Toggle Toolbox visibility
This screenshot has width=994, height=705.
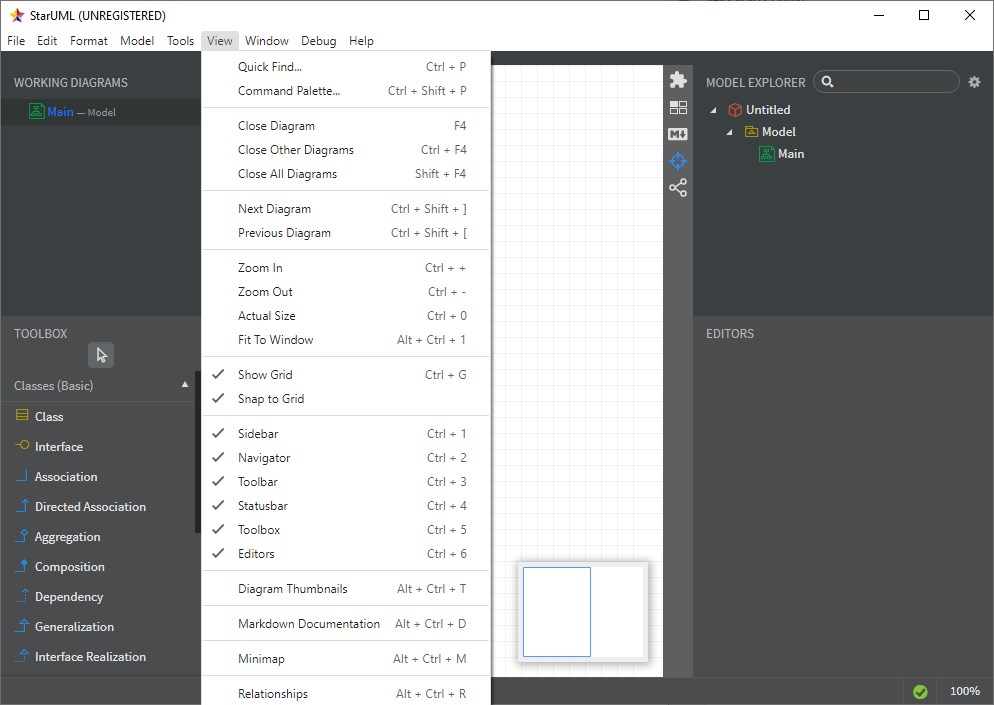point(346,530)
